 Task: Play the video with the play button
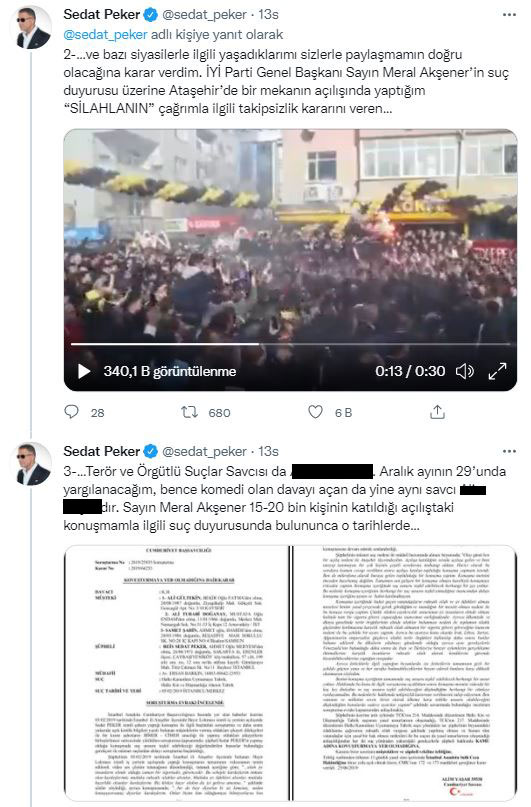pyautogui.click(x=84, y=371)
